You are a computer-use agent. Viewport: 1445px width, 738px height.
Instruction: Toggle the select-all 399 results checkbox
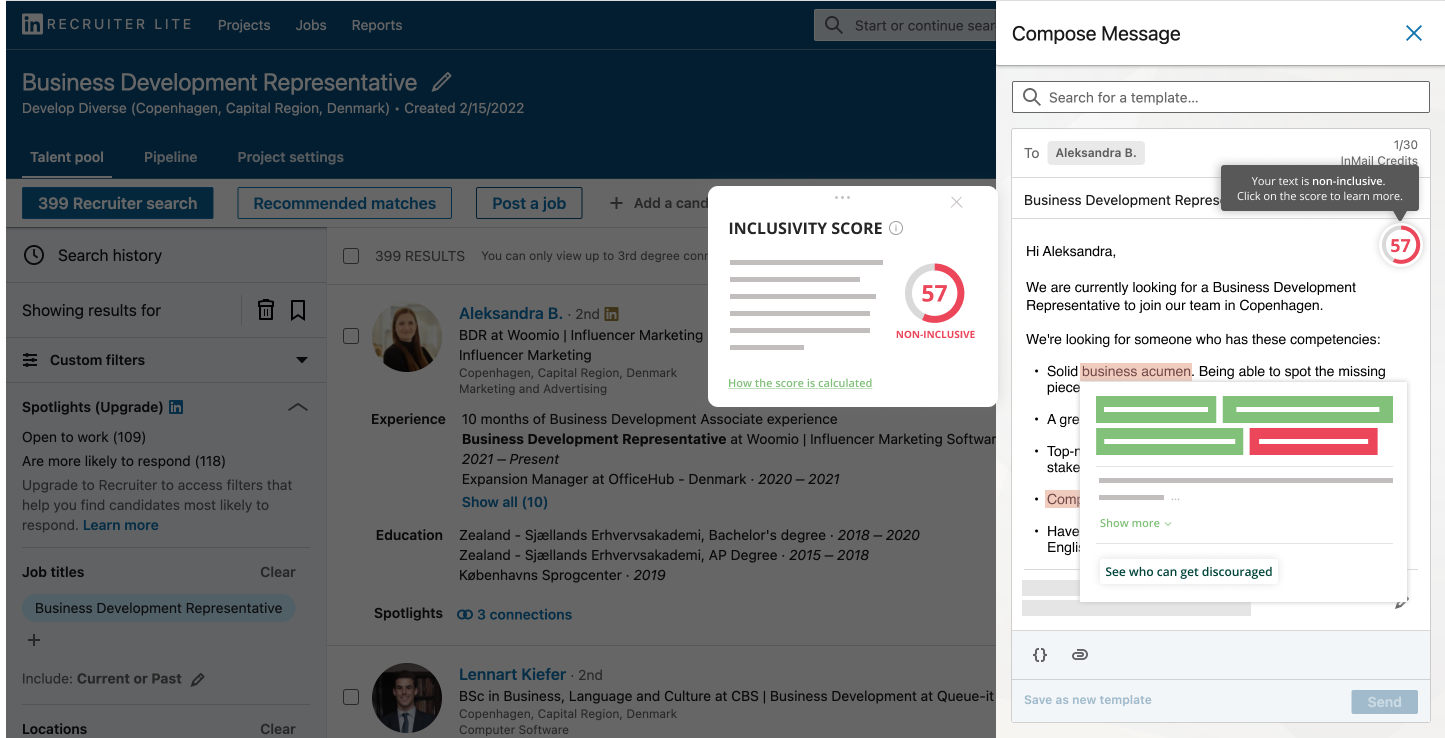351,256
